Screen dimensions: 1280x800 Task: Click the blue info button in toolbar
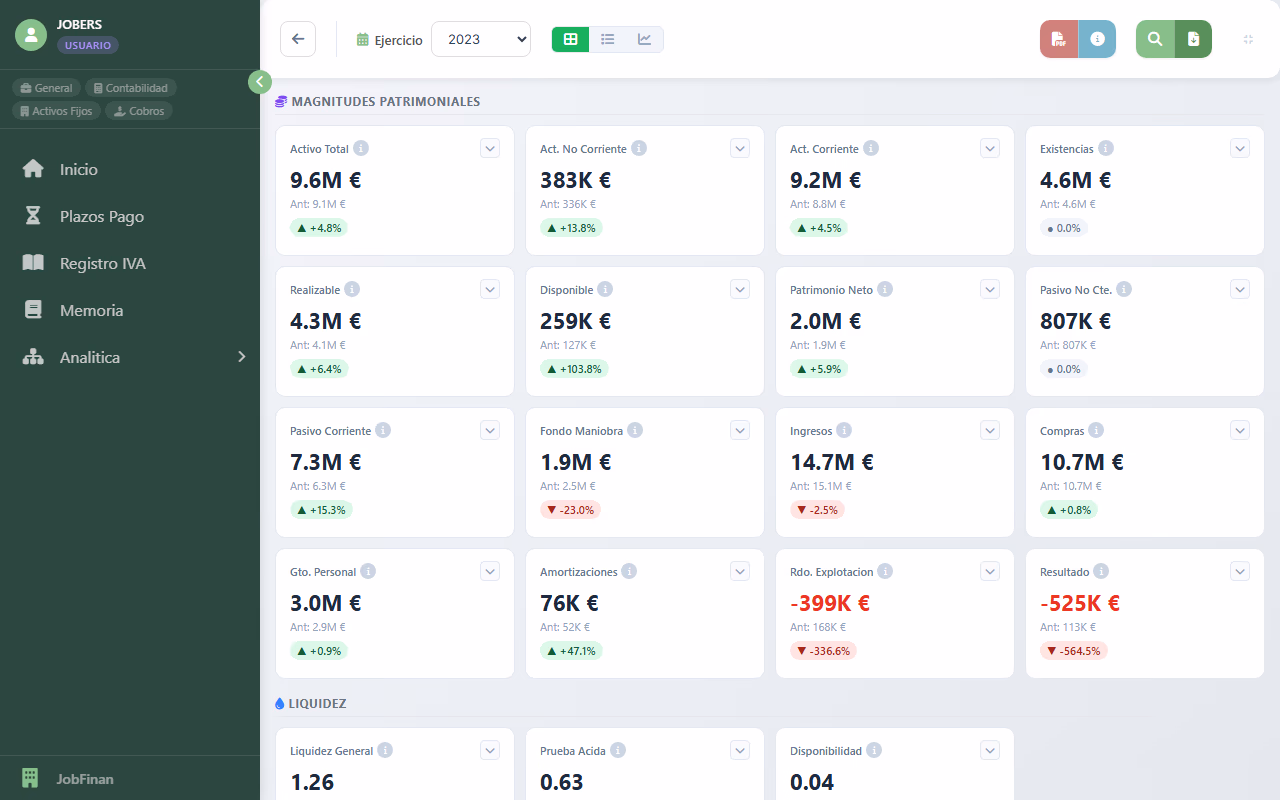coord(1097,39)
